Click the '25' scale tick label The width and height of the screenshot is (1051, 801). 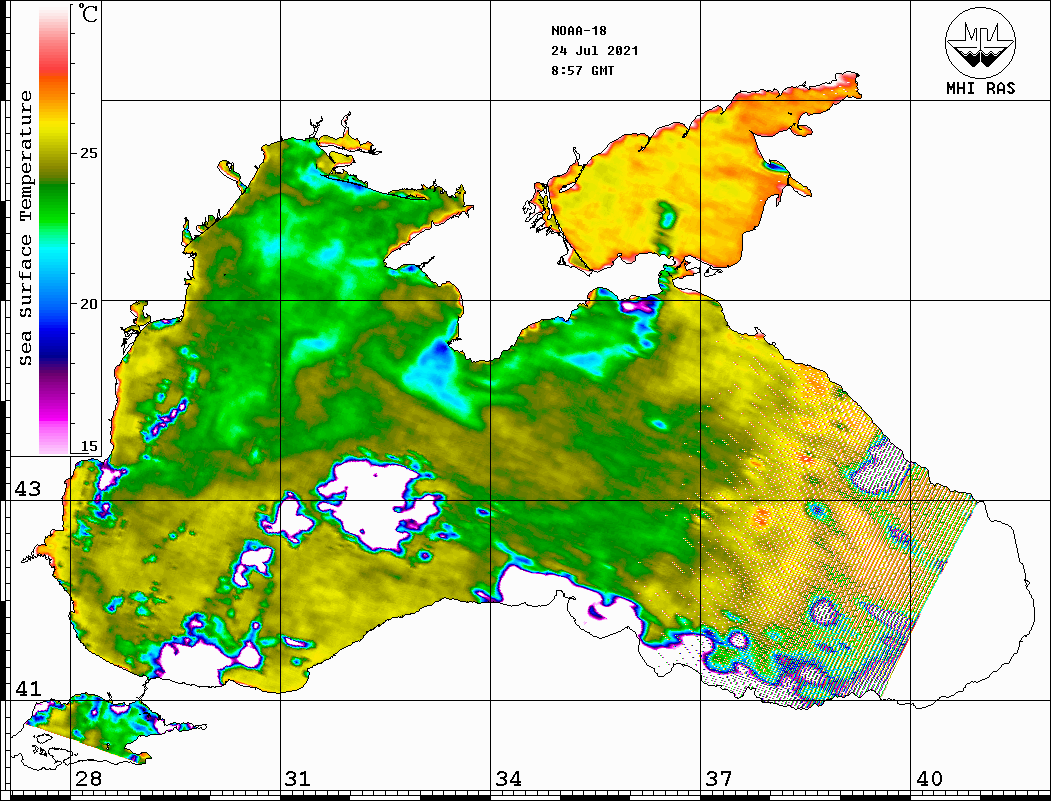tap(88, 153)
